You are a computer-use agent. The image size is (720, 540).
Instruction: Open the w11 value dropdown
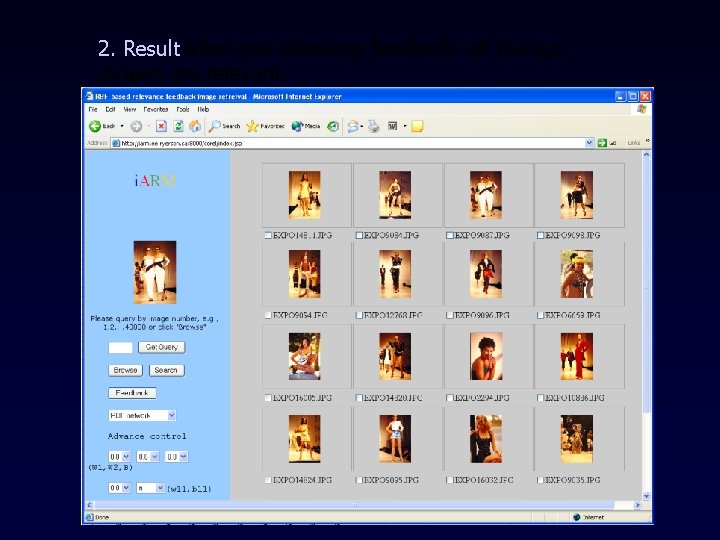point(119,488)
